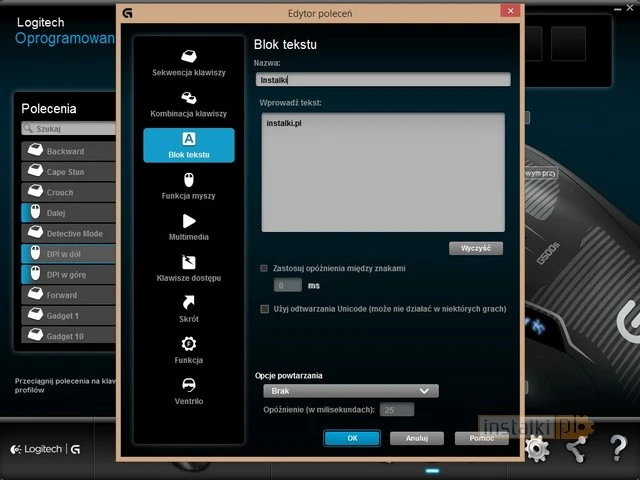
Task: Select Klawisze dostępu command type
Action: click(189, 269)
